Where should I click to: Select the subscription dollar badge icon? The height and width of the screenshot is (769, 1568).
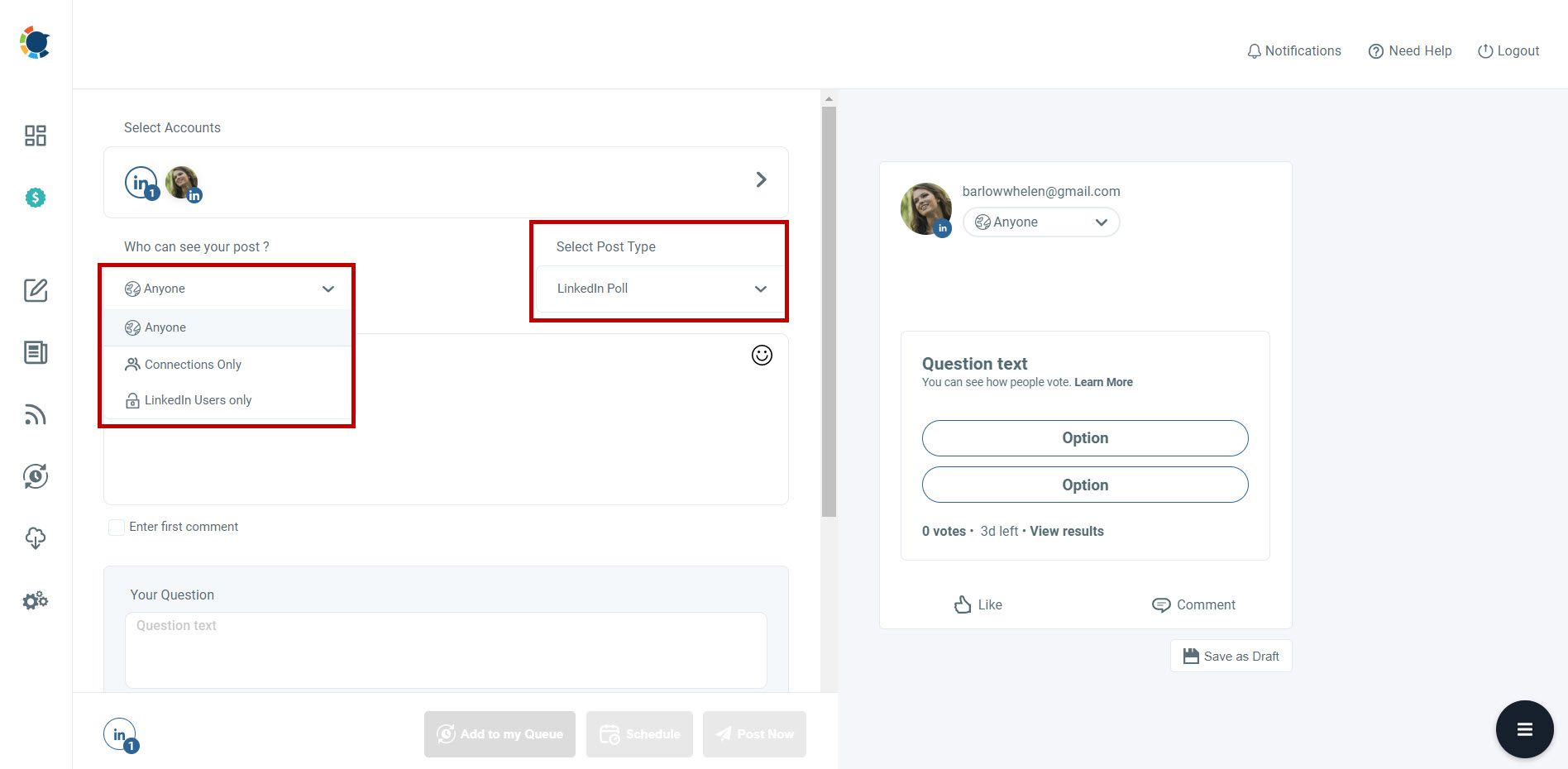[x=35, y=198]
